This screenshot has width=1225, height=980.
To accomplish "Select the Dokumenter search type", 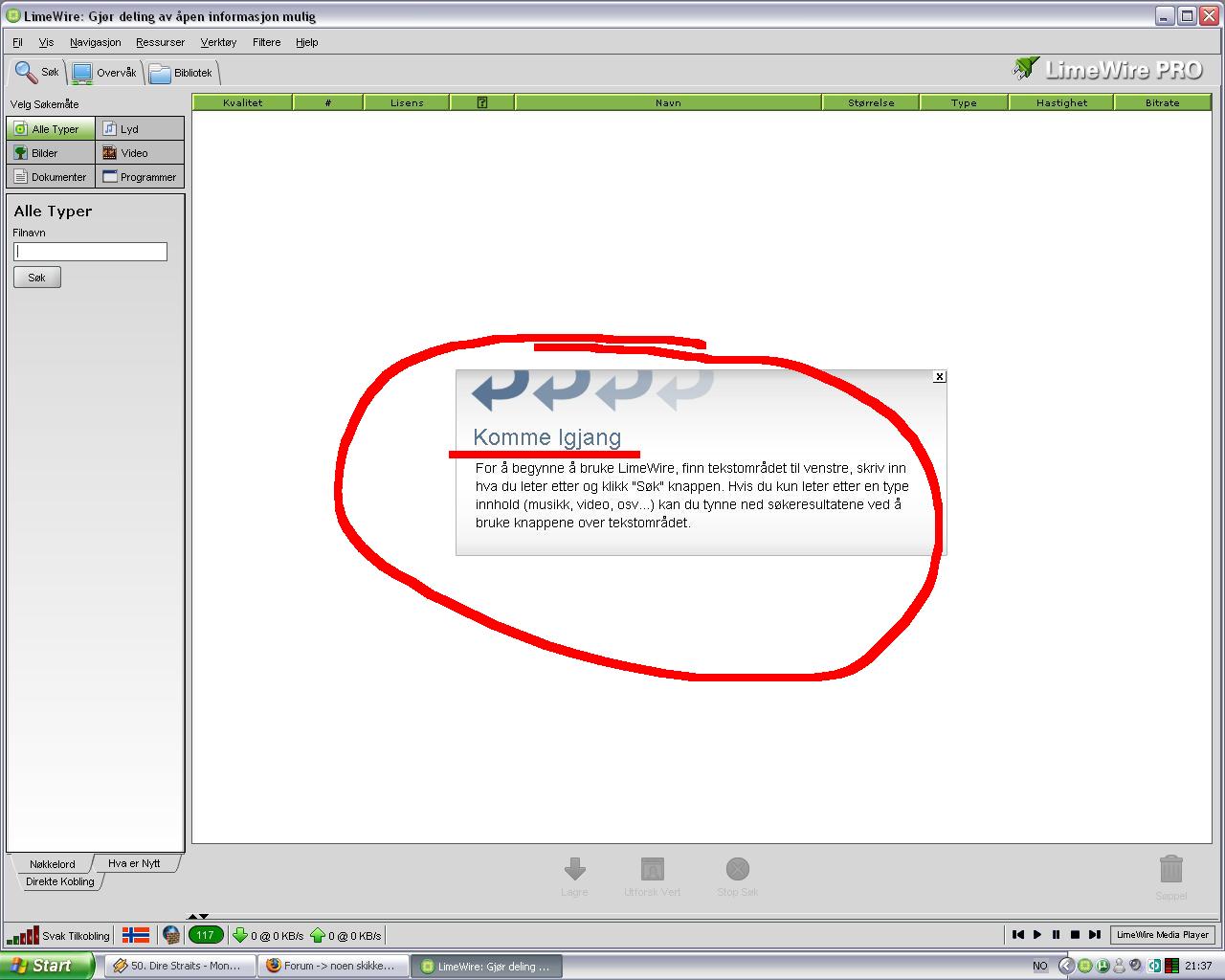I will [x=51, y=177].
